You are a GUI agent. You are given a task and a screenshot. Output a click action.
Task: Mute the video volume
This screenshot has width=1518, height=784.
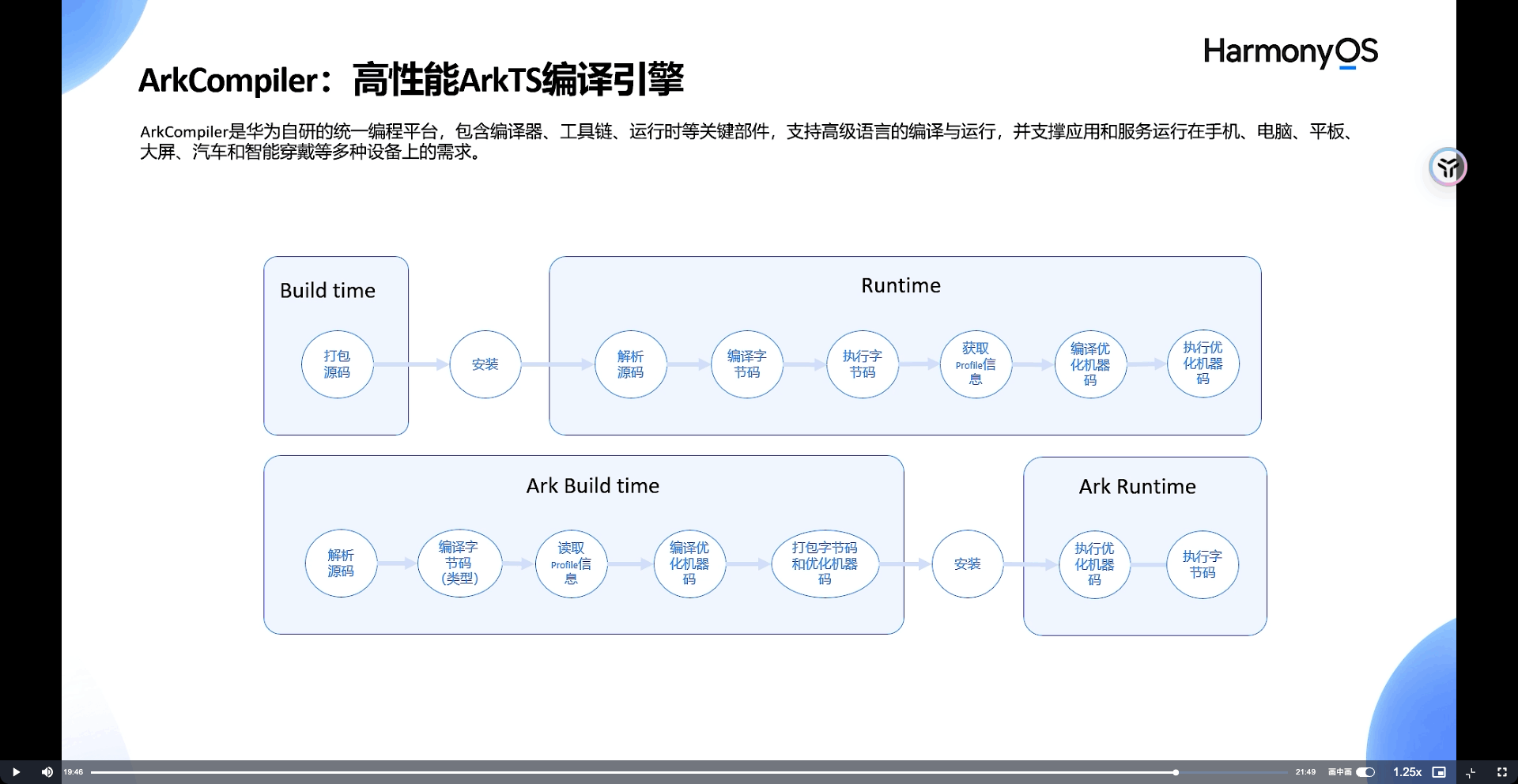coord(47,772)
